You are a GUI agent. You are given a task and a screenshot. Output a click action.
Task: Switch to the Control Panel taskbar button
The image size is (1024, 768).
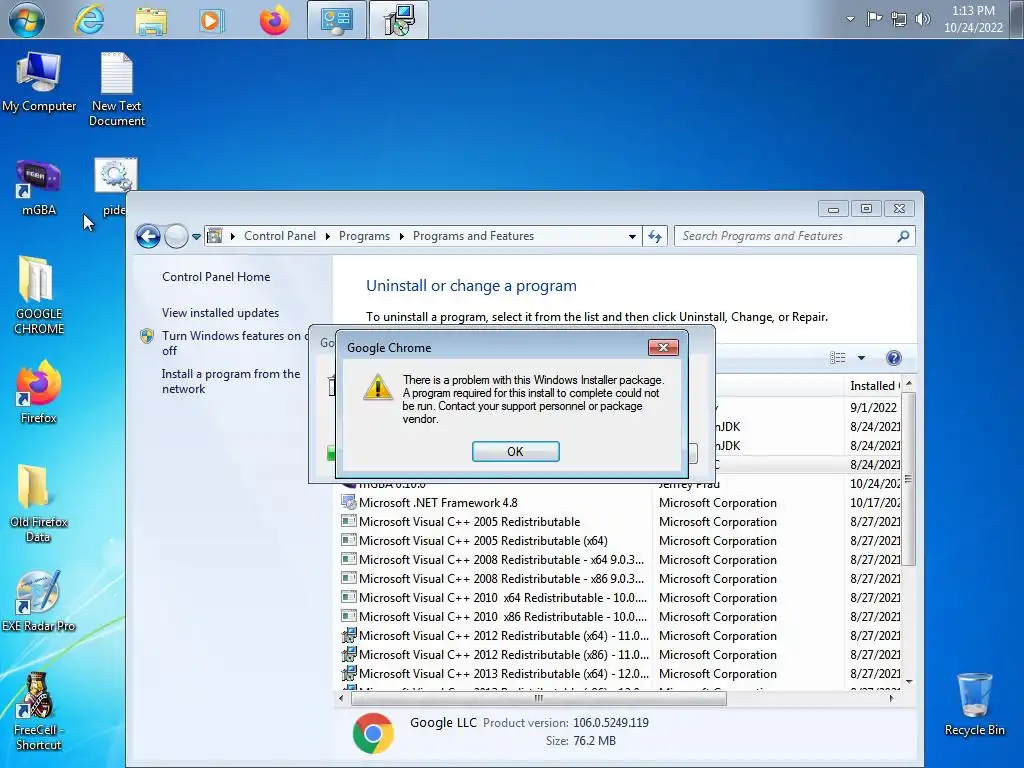coord(336,20)
